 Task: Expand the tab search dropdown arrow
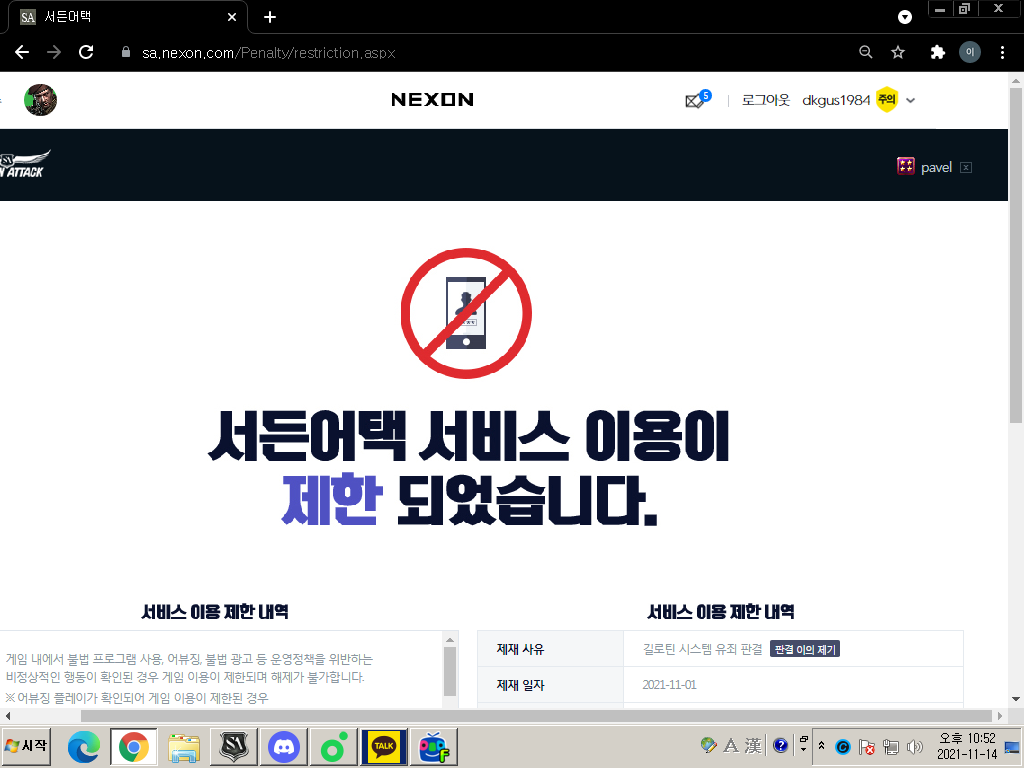tap(905, 17)
